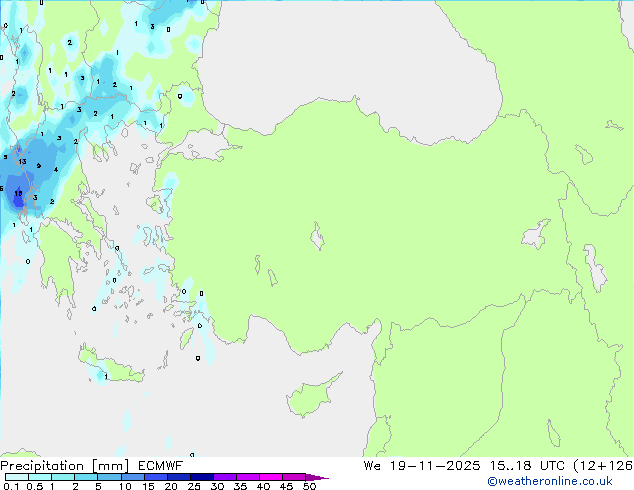Click the "15..18 UTC" time range text
This screenshot has height=490, width=634.
(x=526, y=466)
